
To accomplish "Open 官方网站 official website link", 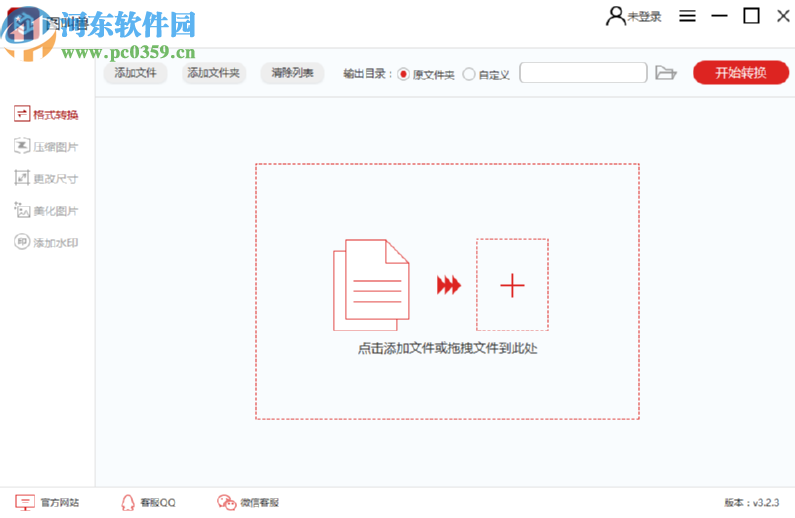I will pos(47,502).
